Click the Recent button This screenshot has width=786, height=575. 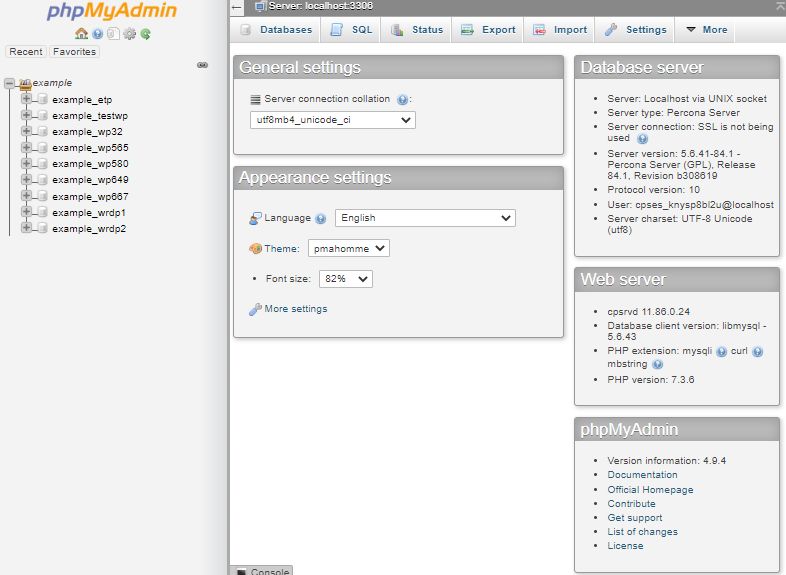click(26, 52)
